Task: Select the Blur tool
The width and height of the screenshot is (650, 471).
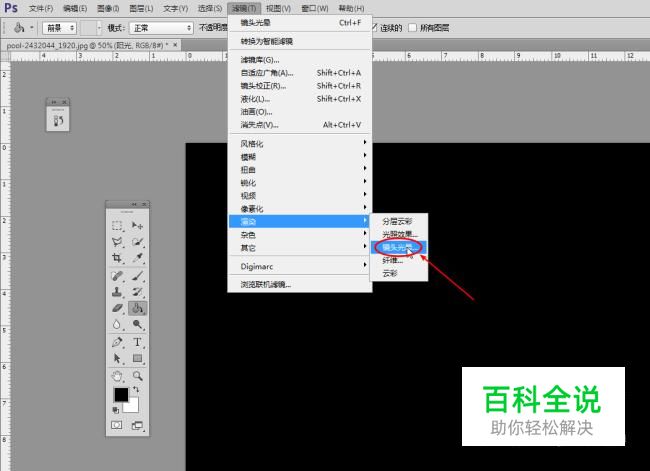Action: (x=117, y=324)
